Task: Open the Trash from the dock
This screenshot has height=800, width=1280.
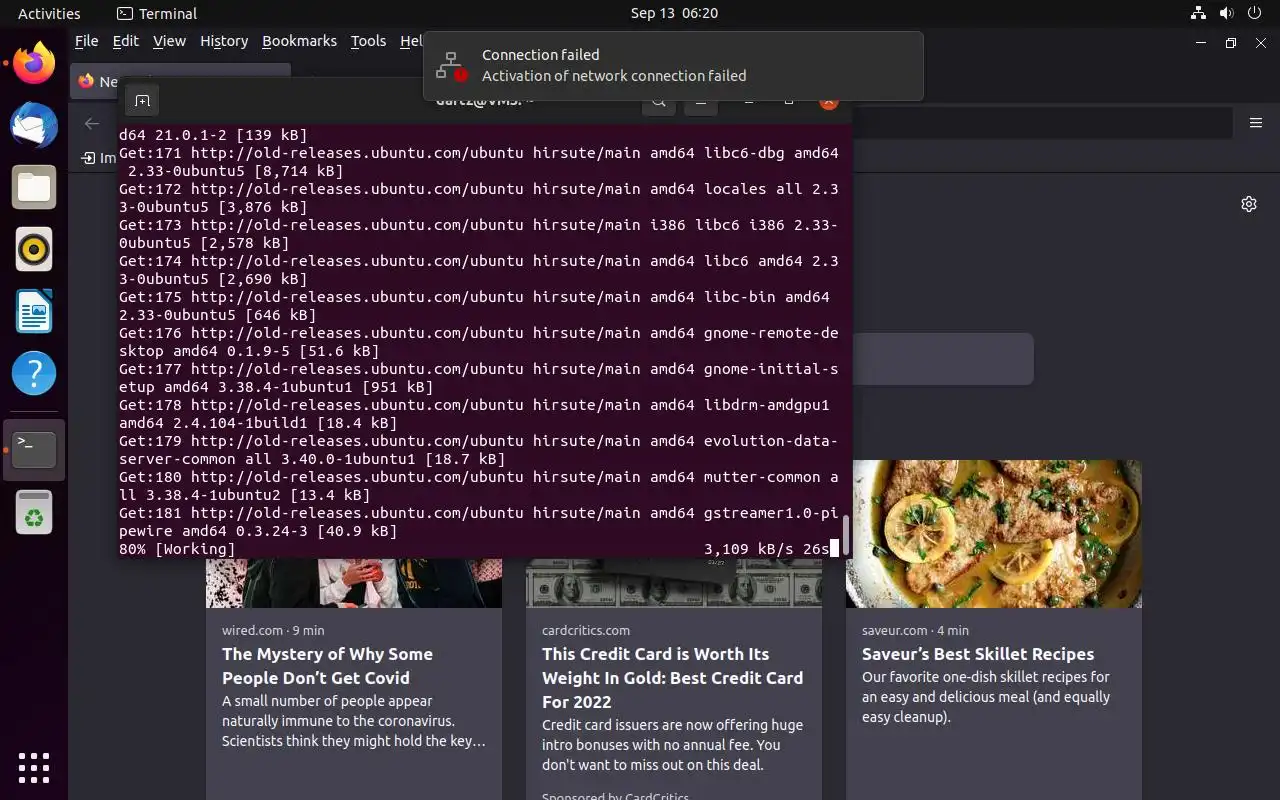Action: [x=34, y=512]
